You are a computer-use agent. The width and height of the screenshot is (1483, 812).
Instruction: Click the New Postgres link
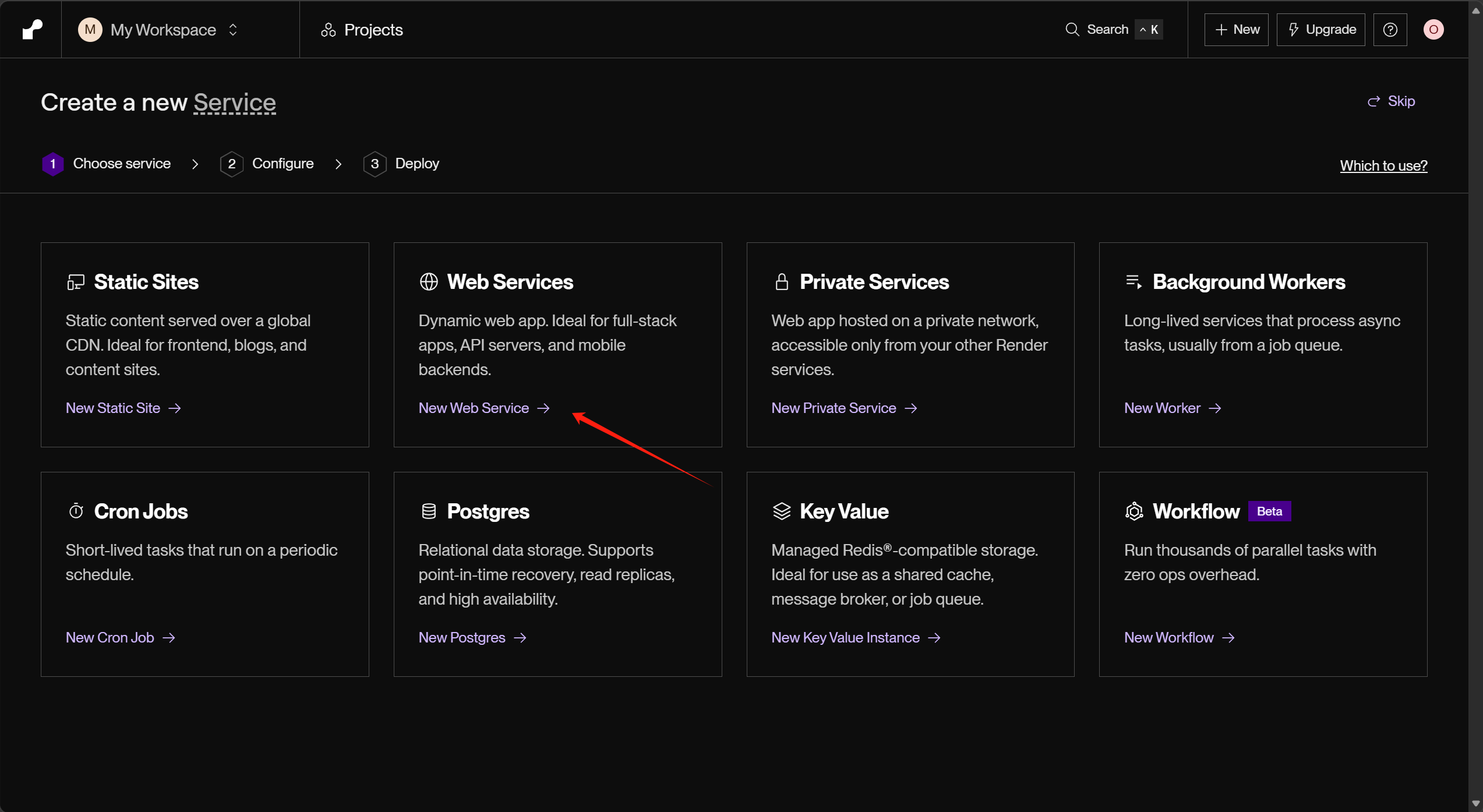tap(472, 638)
